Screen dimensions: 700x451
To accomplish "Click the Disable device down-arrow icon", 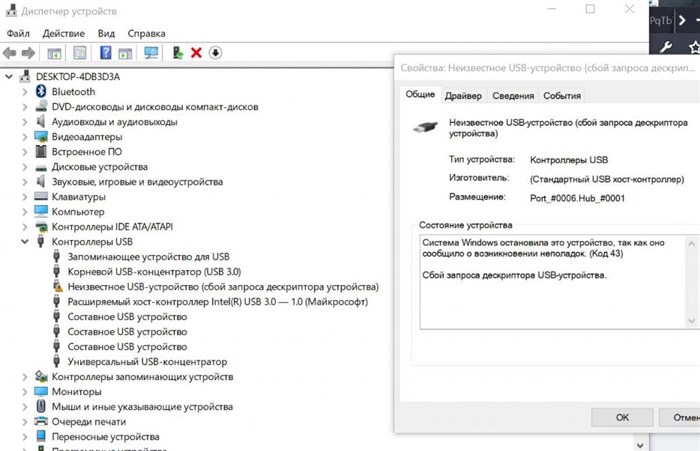I will tap(215, 53).
